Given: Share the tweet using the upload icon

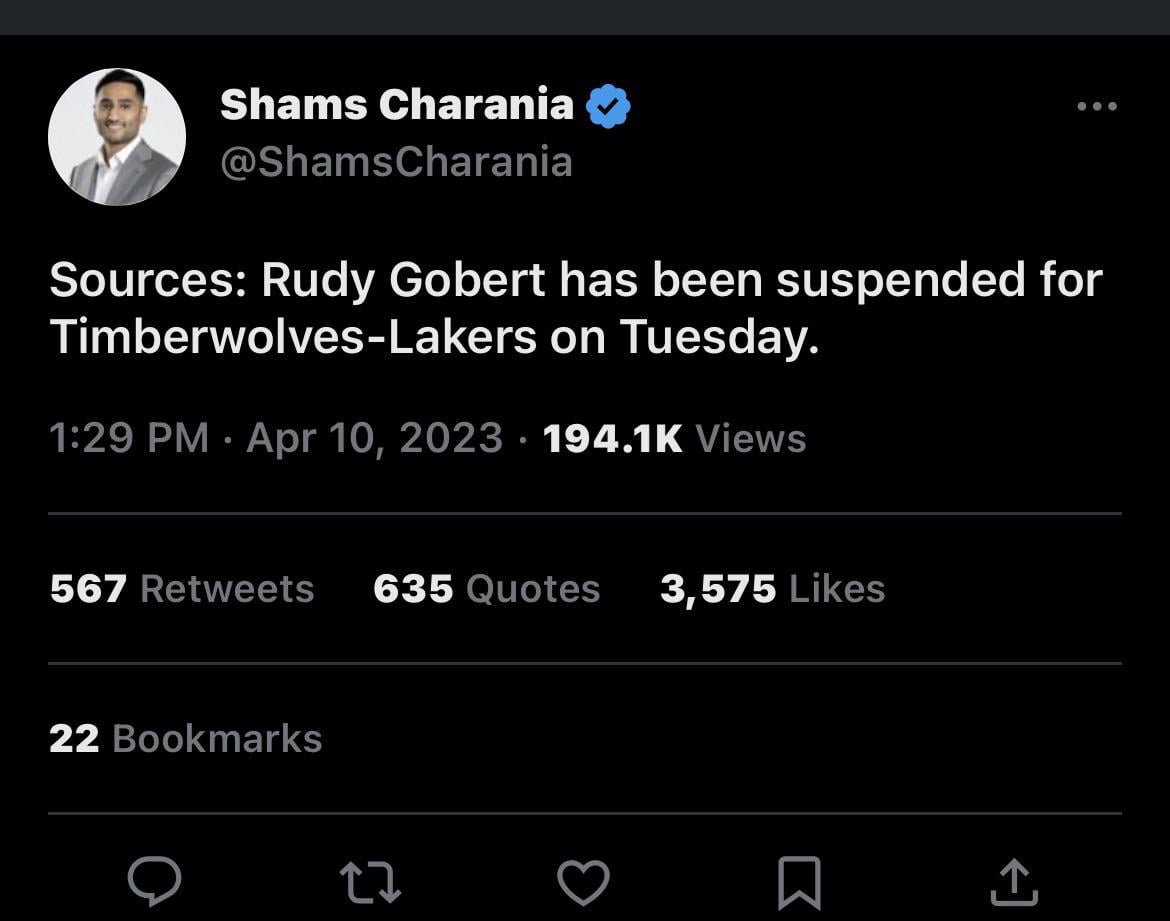Looking at the screenshot, I should [1013, 883].
